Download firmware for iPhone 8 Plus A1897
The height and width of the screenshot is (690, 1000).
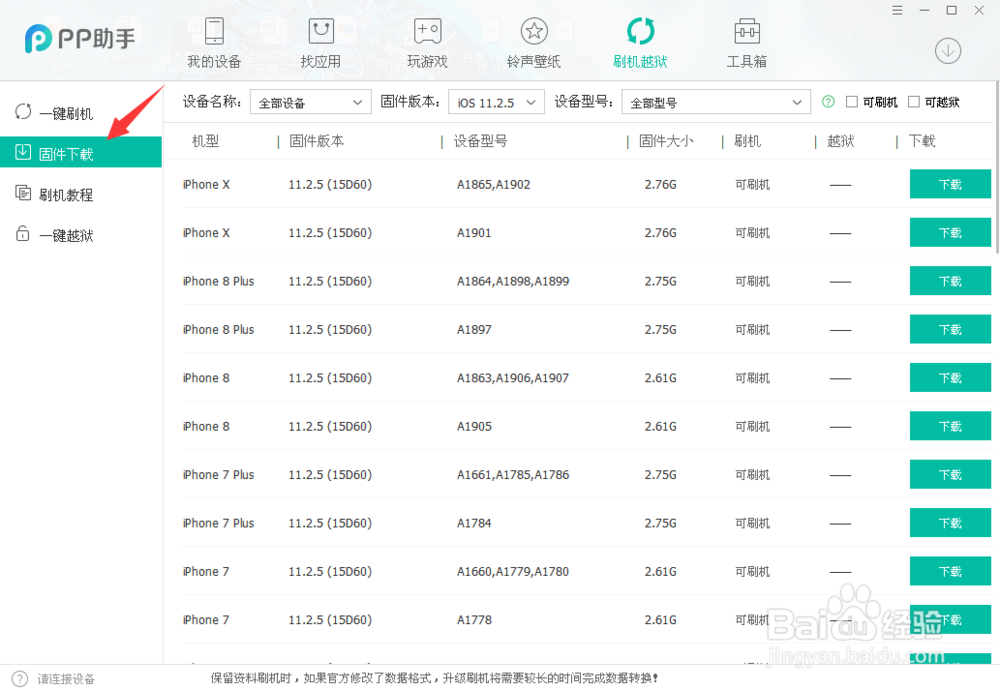(950, 330)
